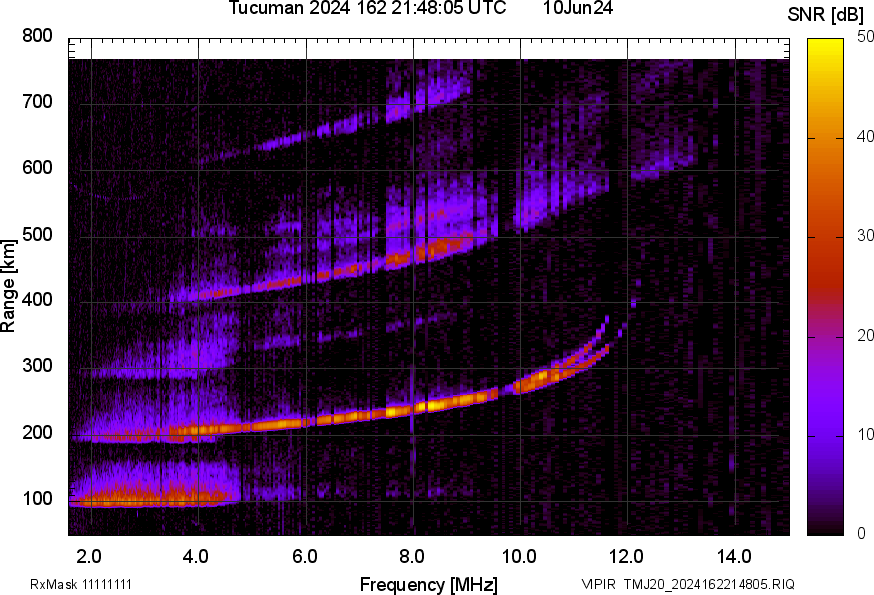
Task: Click the date label '10Jun24'
Action: click(578, 8)
